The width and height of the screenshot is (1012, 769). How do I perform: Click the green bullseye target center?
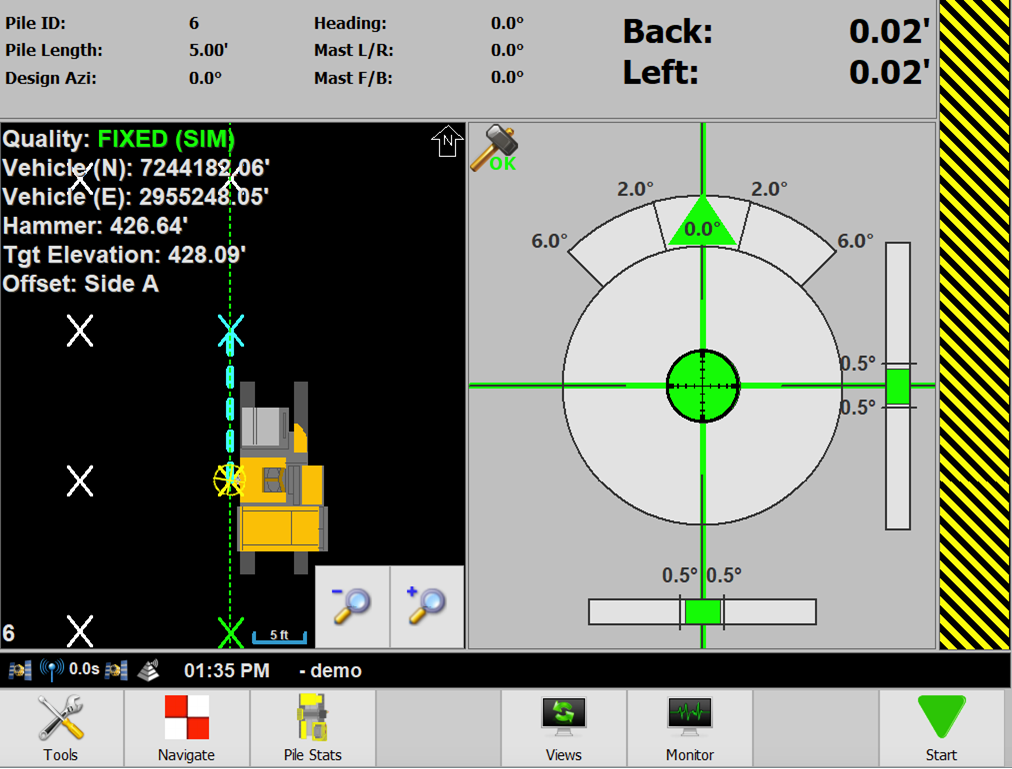(x=703, y=385)
